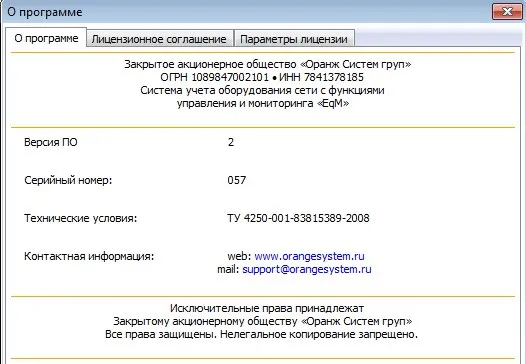Select the ТУ 4250-001-83815389-2008 value
This screenshot has width=526, height=364.
click(x=298, y=218)
